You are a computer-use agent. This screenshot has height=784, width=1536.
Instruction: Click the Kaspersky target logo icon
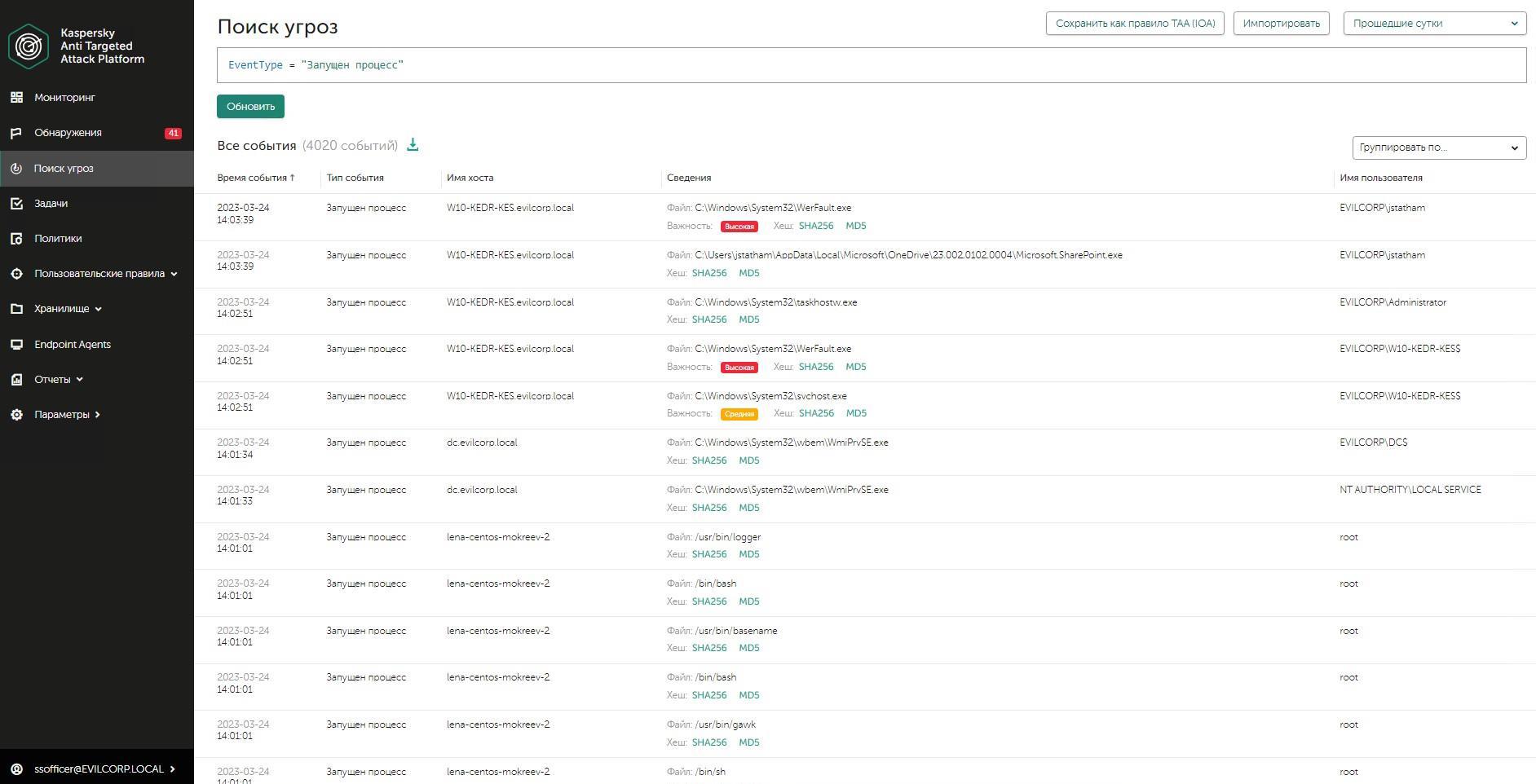pos(29,46)
